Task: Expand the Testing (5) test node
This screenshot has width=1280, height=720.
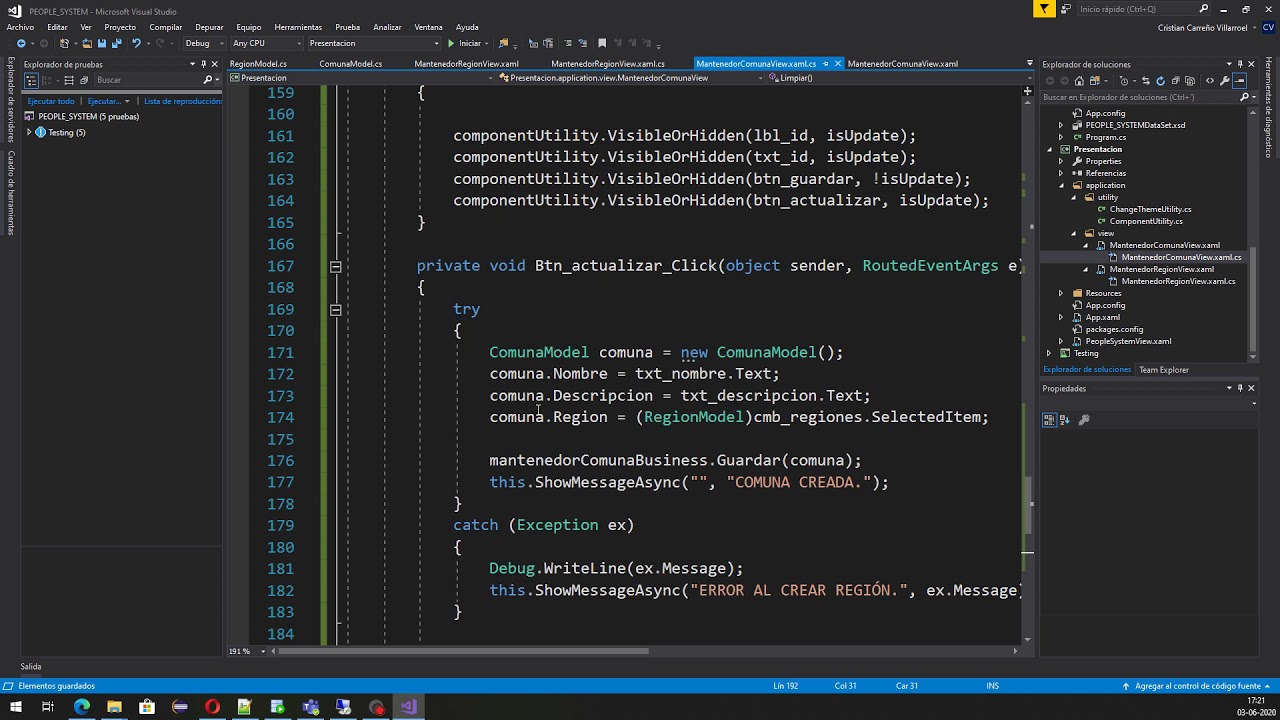Action: click(x=29, y=132)
